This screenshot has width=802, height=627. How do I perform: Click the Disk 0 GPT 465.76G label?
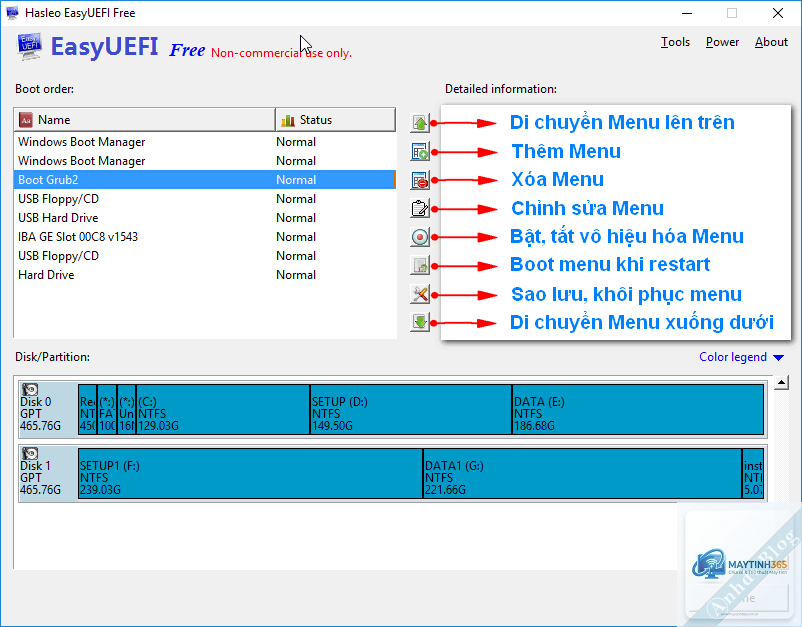(41, 413)
